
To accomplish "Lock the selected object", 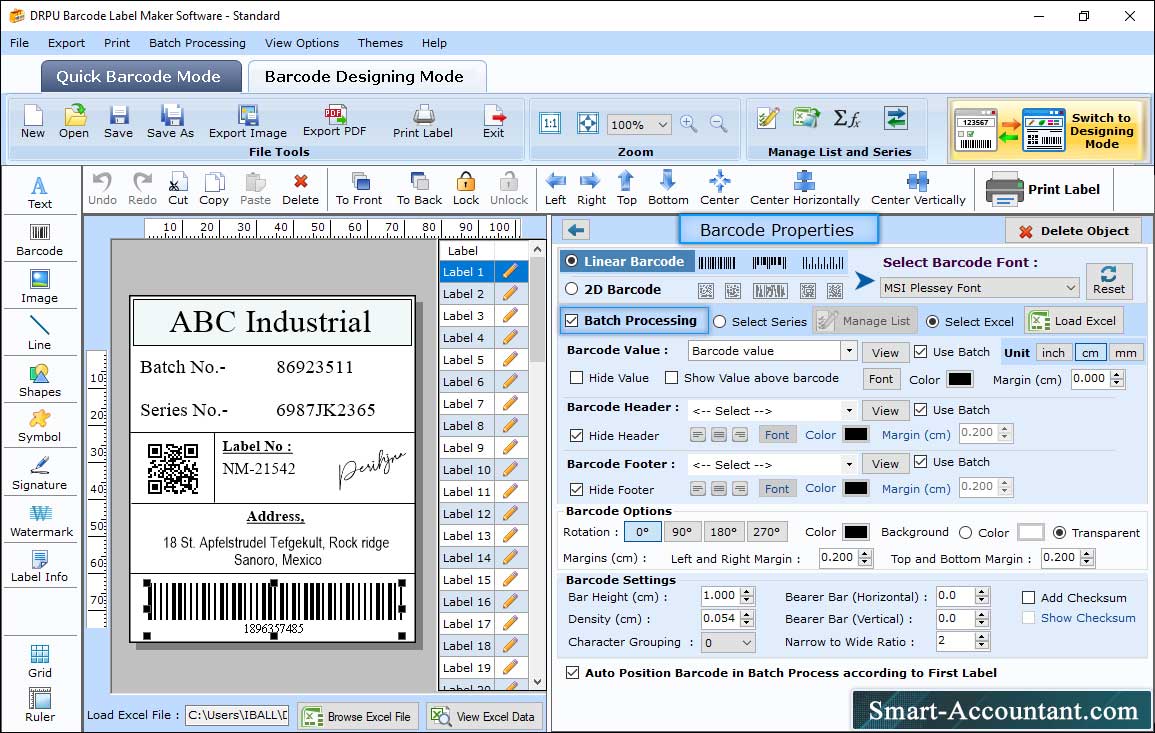I will coord(466,189).
